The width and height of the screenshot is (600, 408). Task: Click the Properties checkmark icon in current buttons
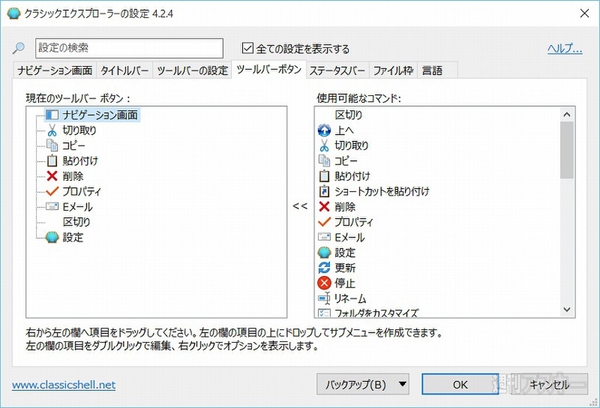coord(52,191)
